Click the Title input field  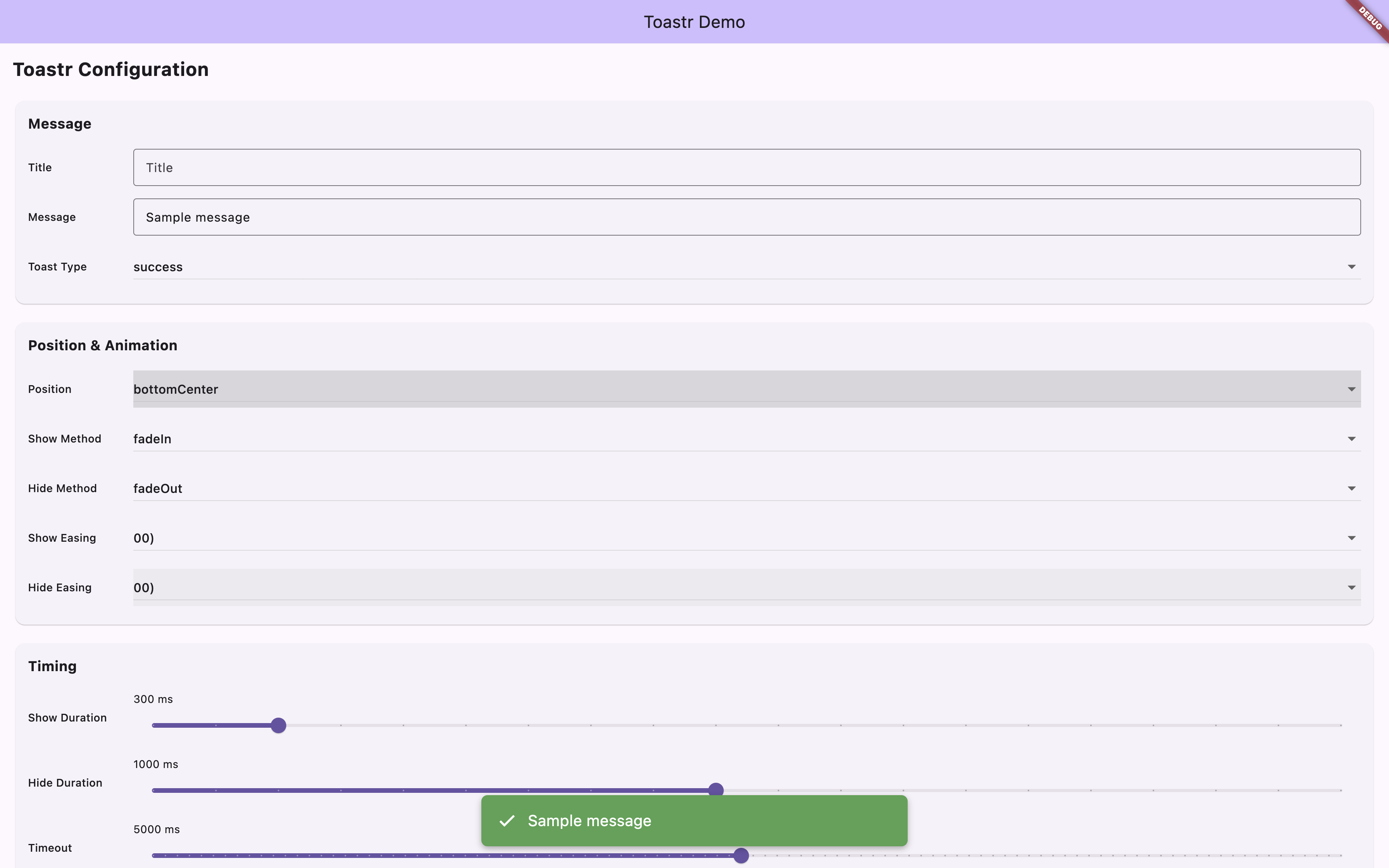(746, 168)
